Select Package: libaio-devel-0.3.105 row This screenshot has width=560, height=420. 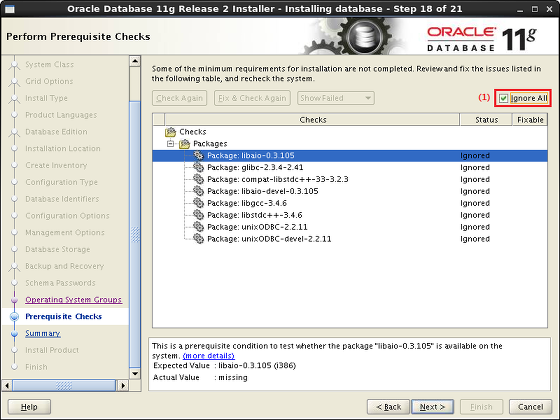pos(350,191)
